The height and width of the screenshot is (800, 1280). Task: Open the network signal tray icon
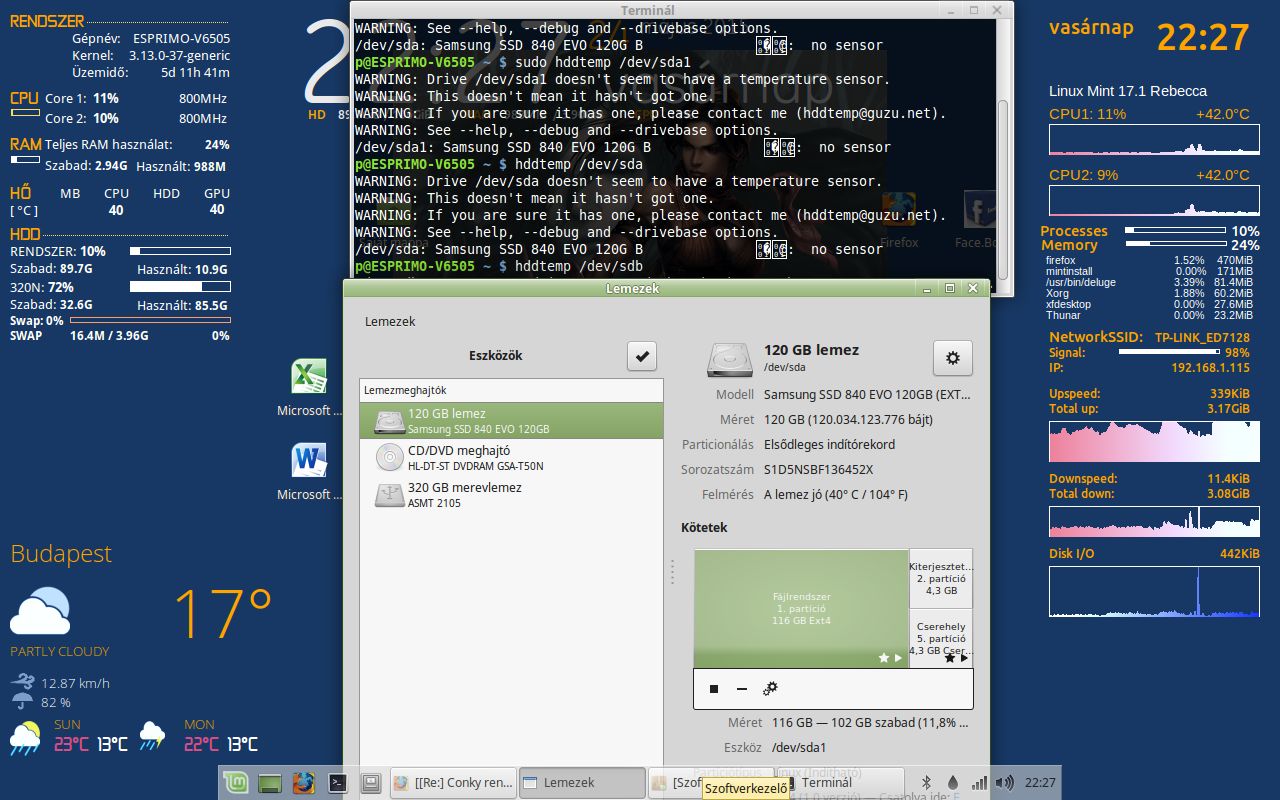click(x=980, y=783)
